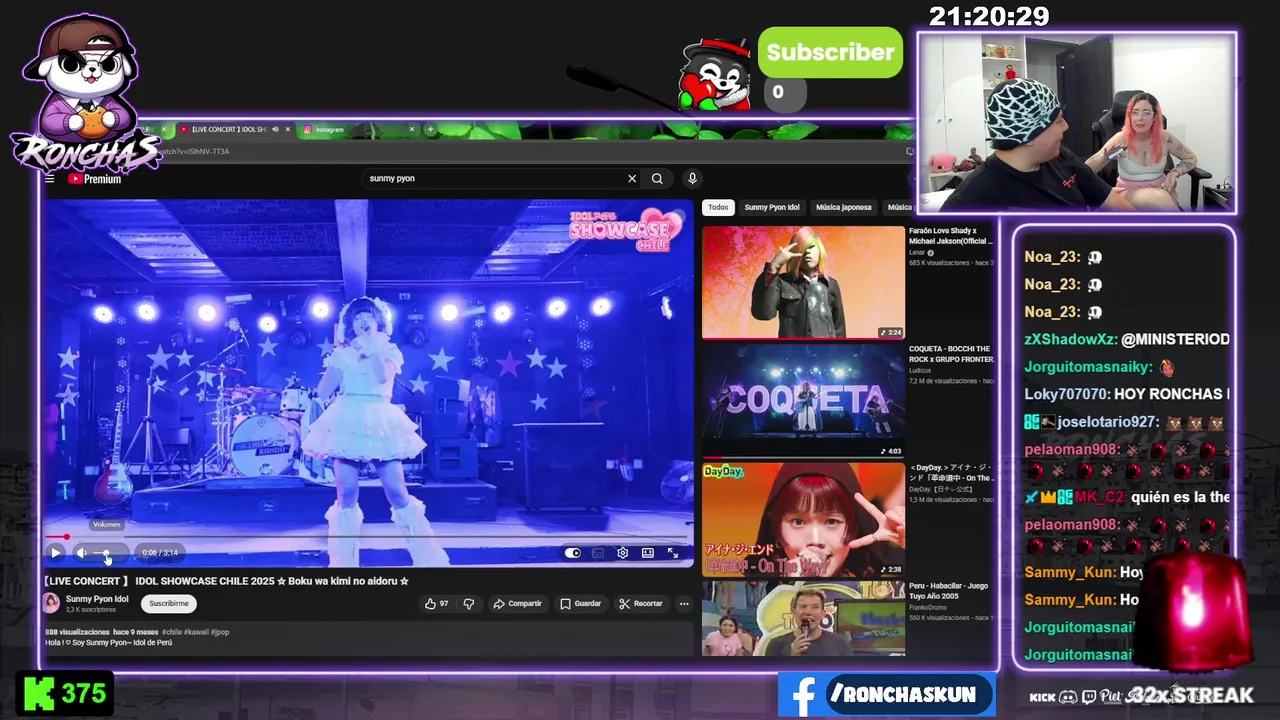
Task: Open the Faraón Love Shady video thumbnail
Action: pos(803,283)
